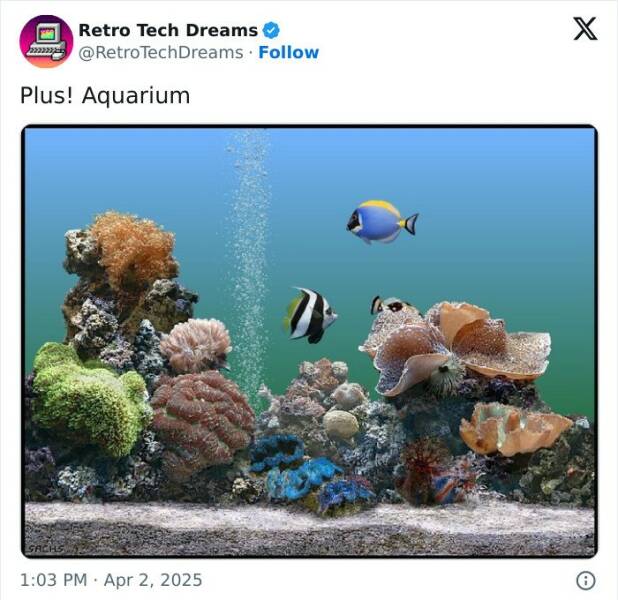The image size is (618, 600).
Task: Click the info circle icon
Action: tap(586, 580)
